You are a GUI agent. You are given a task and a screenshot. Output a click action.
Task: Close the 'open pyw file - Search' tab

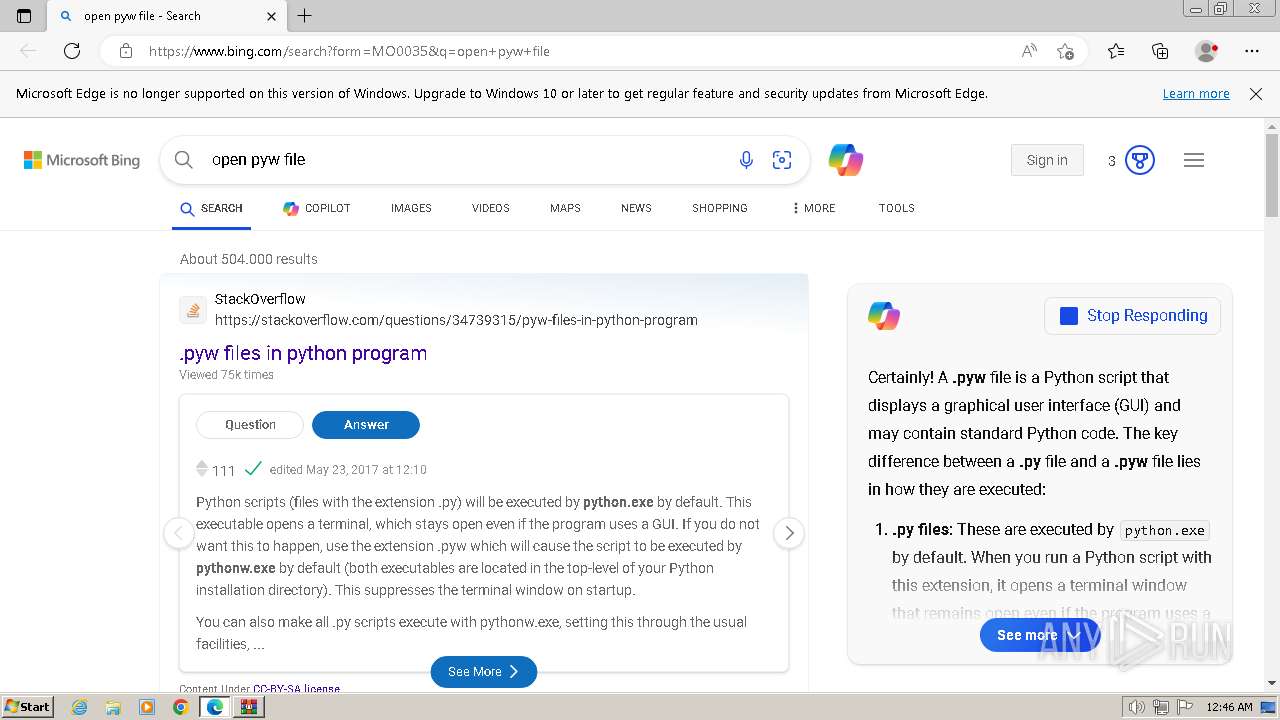(272, 16)
